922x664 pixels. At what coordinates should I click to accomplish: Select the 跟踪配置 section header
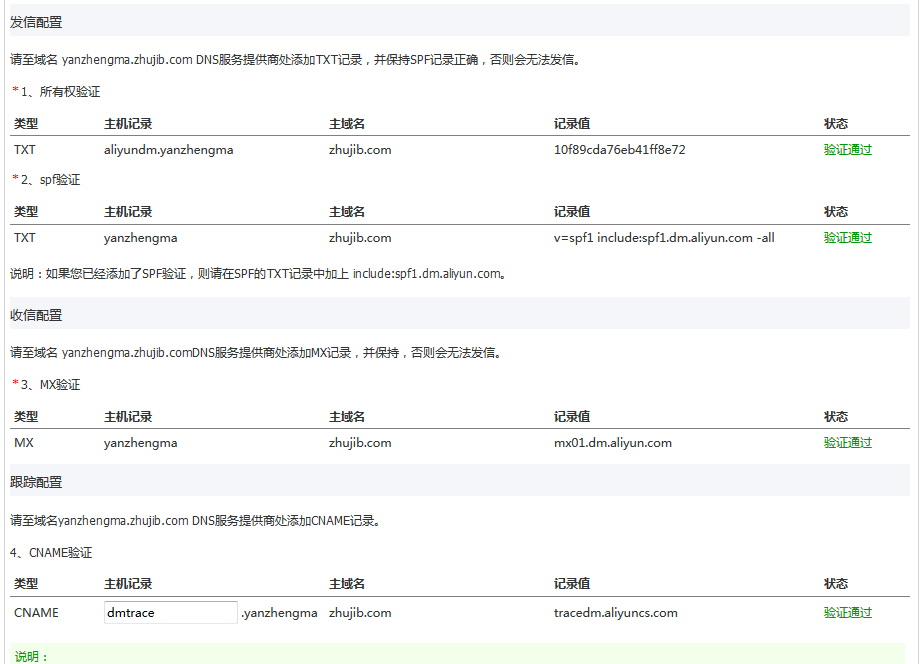[x=35, y=481]
